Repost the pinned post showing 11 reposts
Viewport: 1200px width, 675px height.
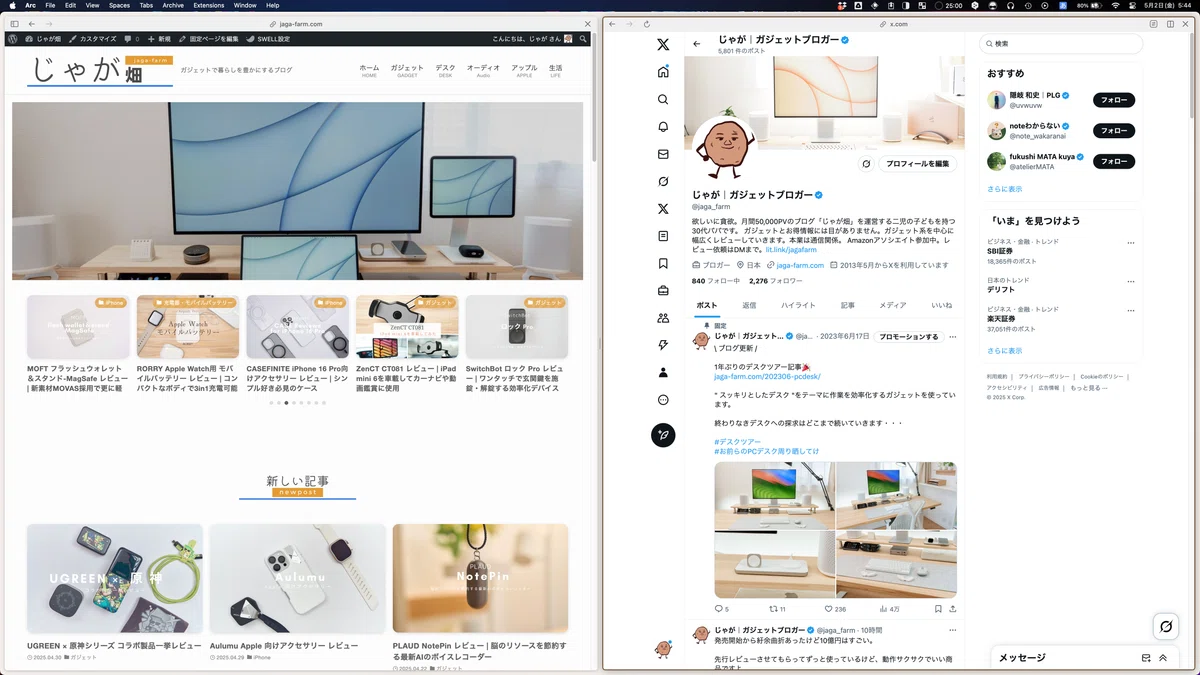tap(773, 608)
